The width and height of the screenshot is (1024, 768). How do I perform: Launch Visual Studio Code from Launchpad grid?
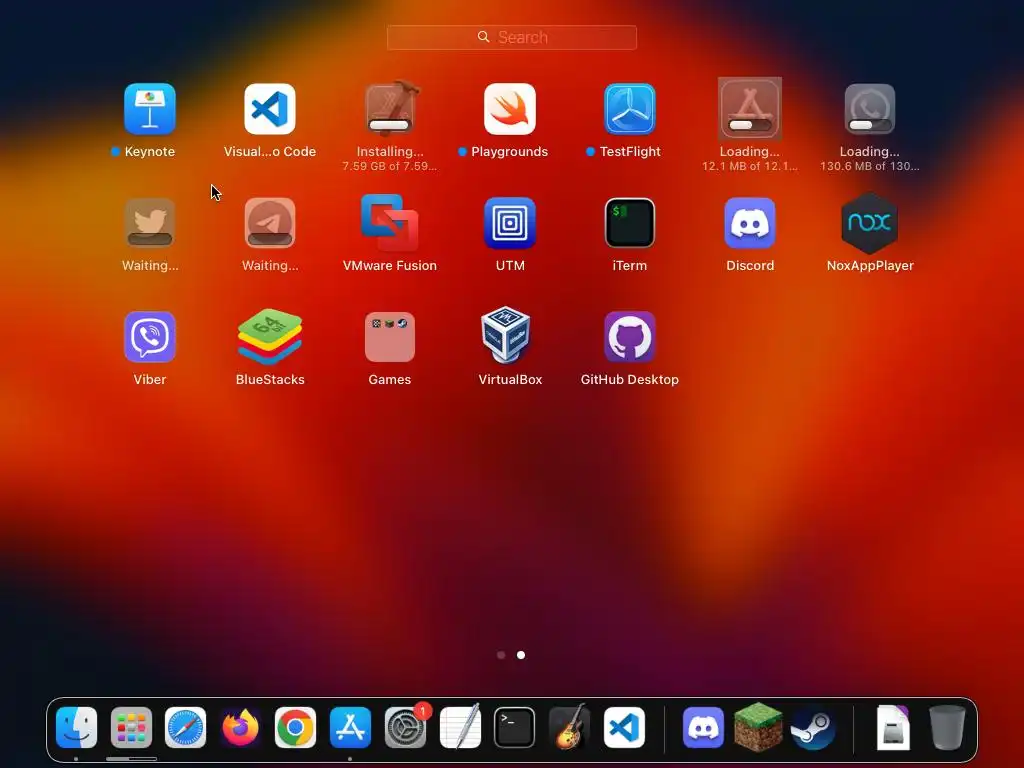(x=270, y=109)
